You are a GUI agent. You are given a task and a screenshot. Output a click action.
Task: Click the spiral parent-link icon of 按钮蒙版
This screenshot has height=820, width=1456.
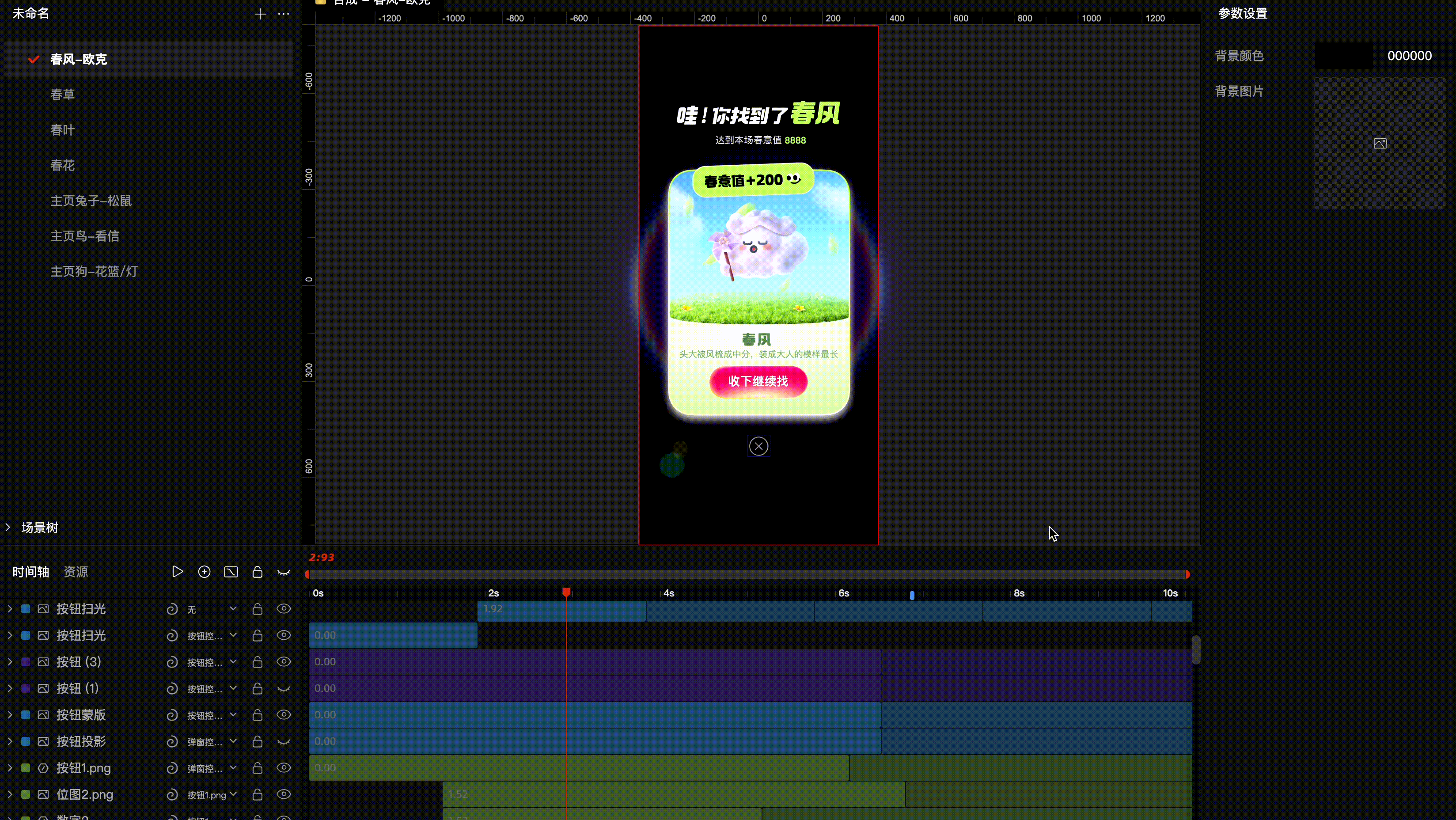172,715
